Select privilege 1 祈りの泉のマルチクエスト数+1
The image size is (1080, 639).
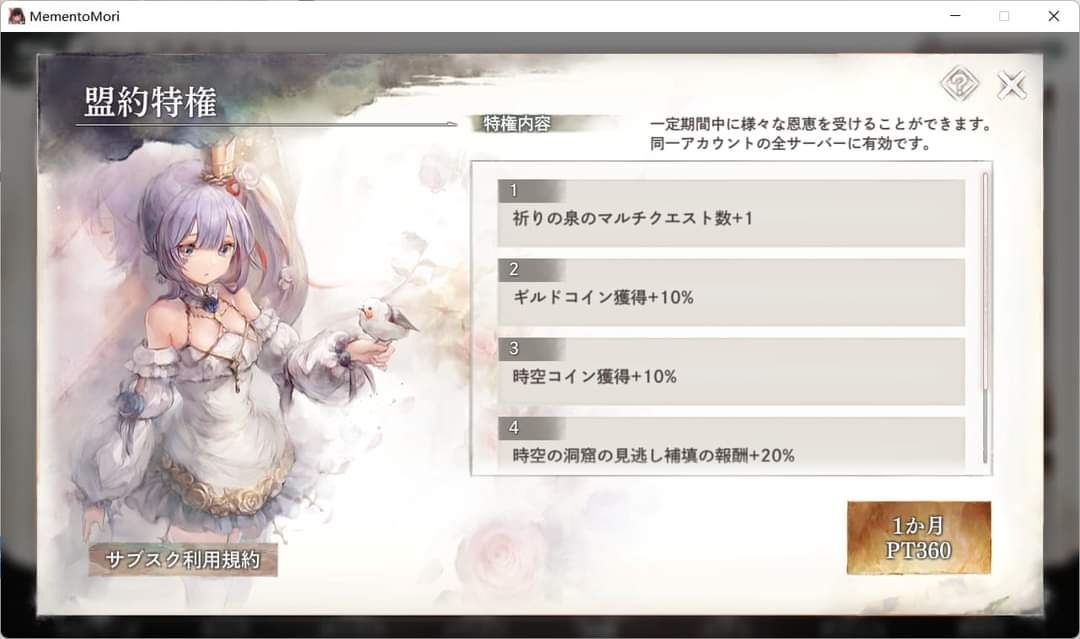tap(731, 213)
